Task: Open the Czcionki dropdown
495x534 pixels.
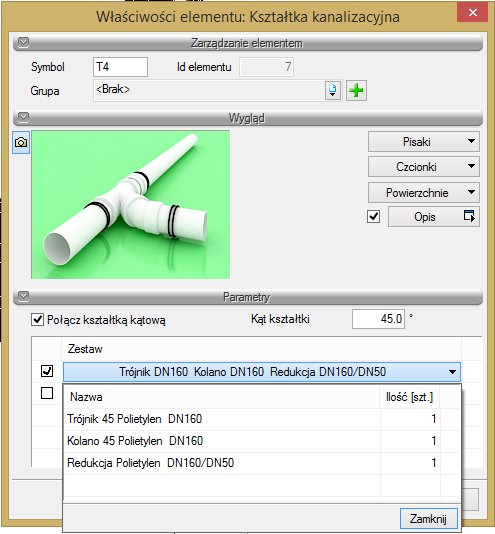Action: pos(424,167)
